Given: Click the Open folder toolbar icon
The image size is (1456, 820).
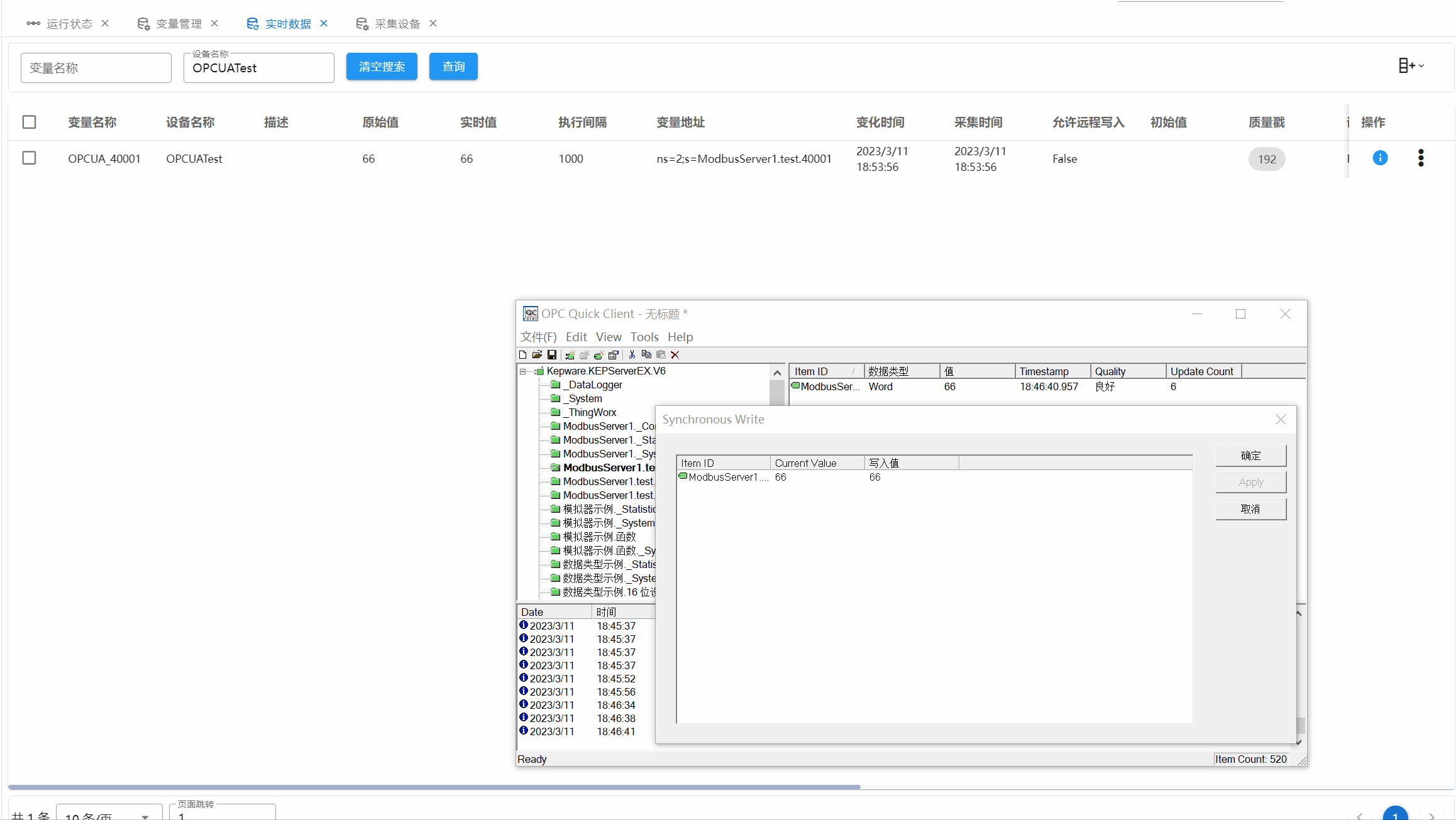Looking at the screenshot, I should click(x=537, y=355).
